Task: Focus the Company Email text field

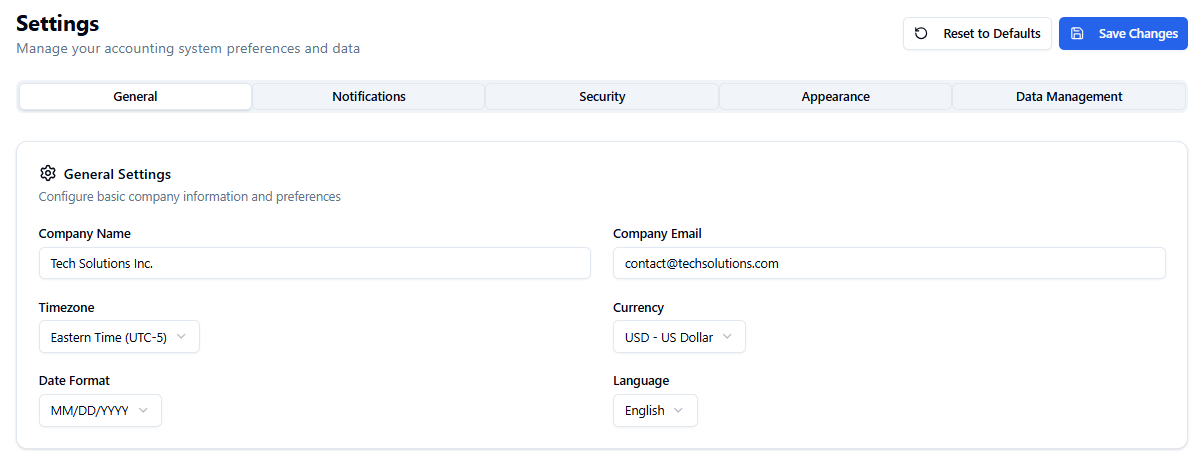Action: [x=889, y=264]
